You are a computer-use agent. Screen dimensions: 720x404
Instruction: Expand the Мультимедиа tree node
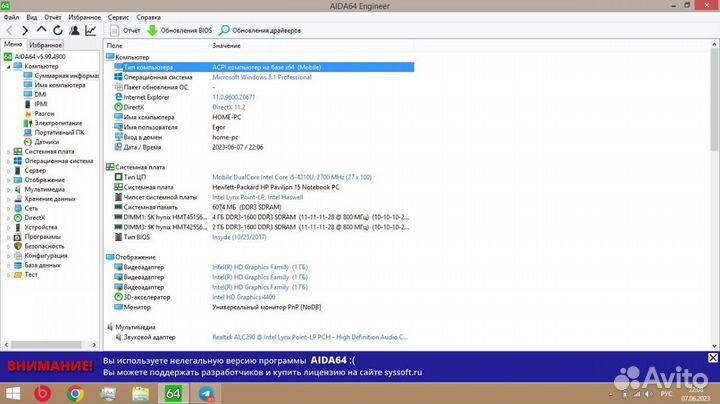tap(8, 190)
